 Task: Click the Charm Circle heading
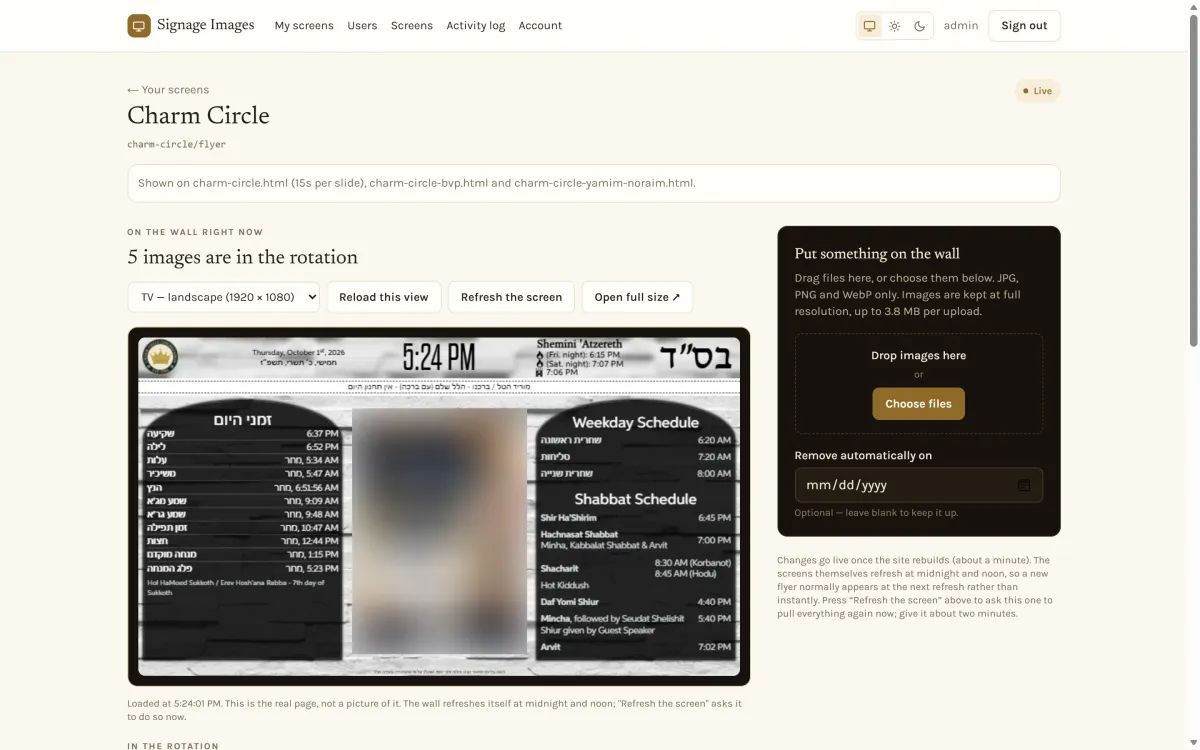click(198, 115)
